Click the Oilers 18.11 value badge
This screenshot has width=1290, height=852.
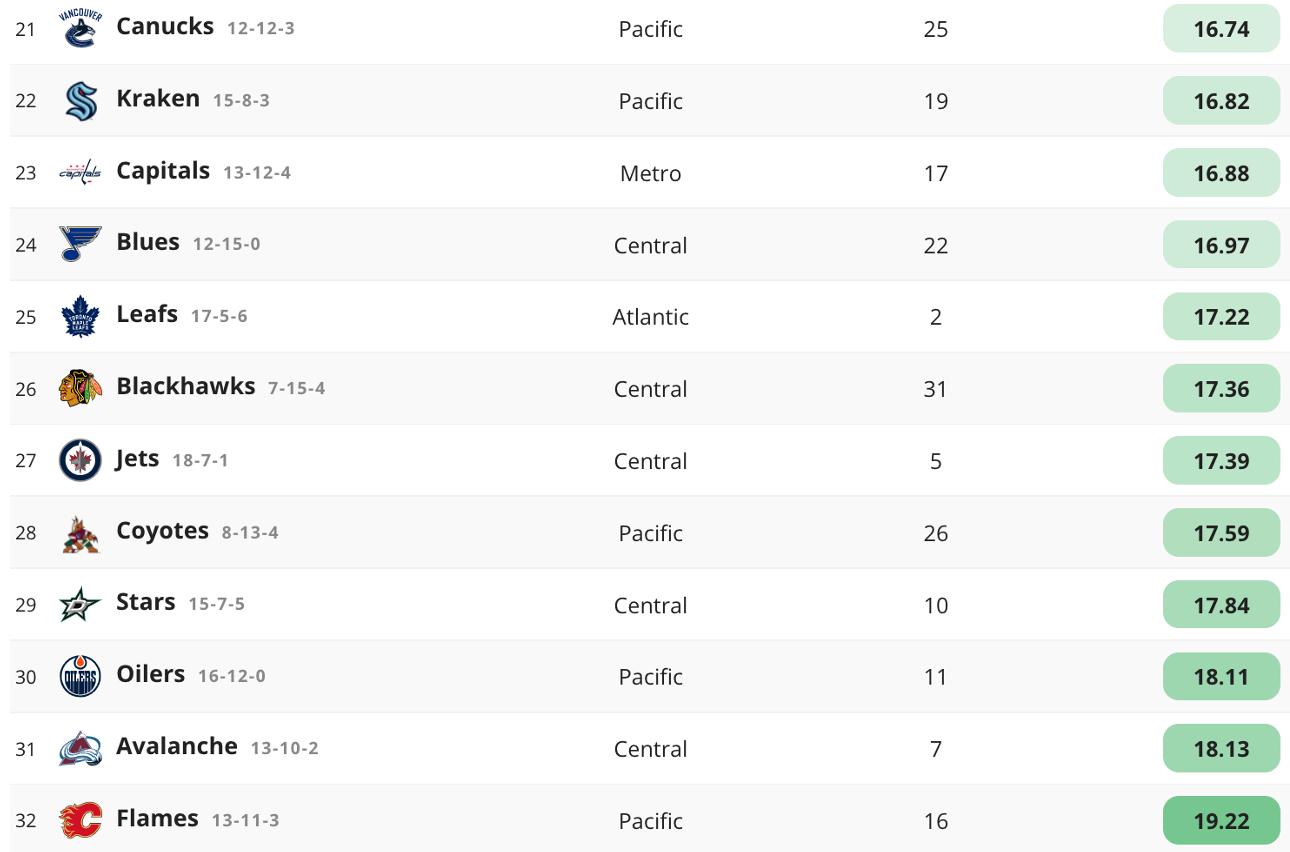[x=1221, y=677]
